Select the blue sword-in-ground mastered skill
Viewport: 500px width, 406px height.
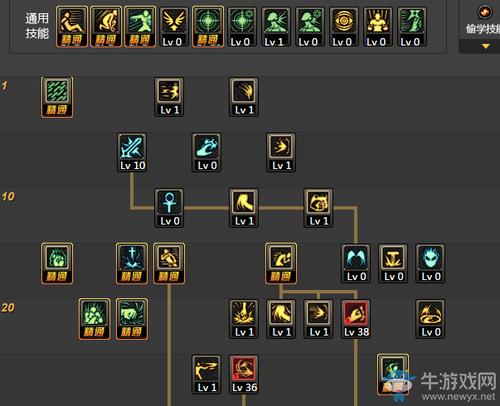(132, 263)
